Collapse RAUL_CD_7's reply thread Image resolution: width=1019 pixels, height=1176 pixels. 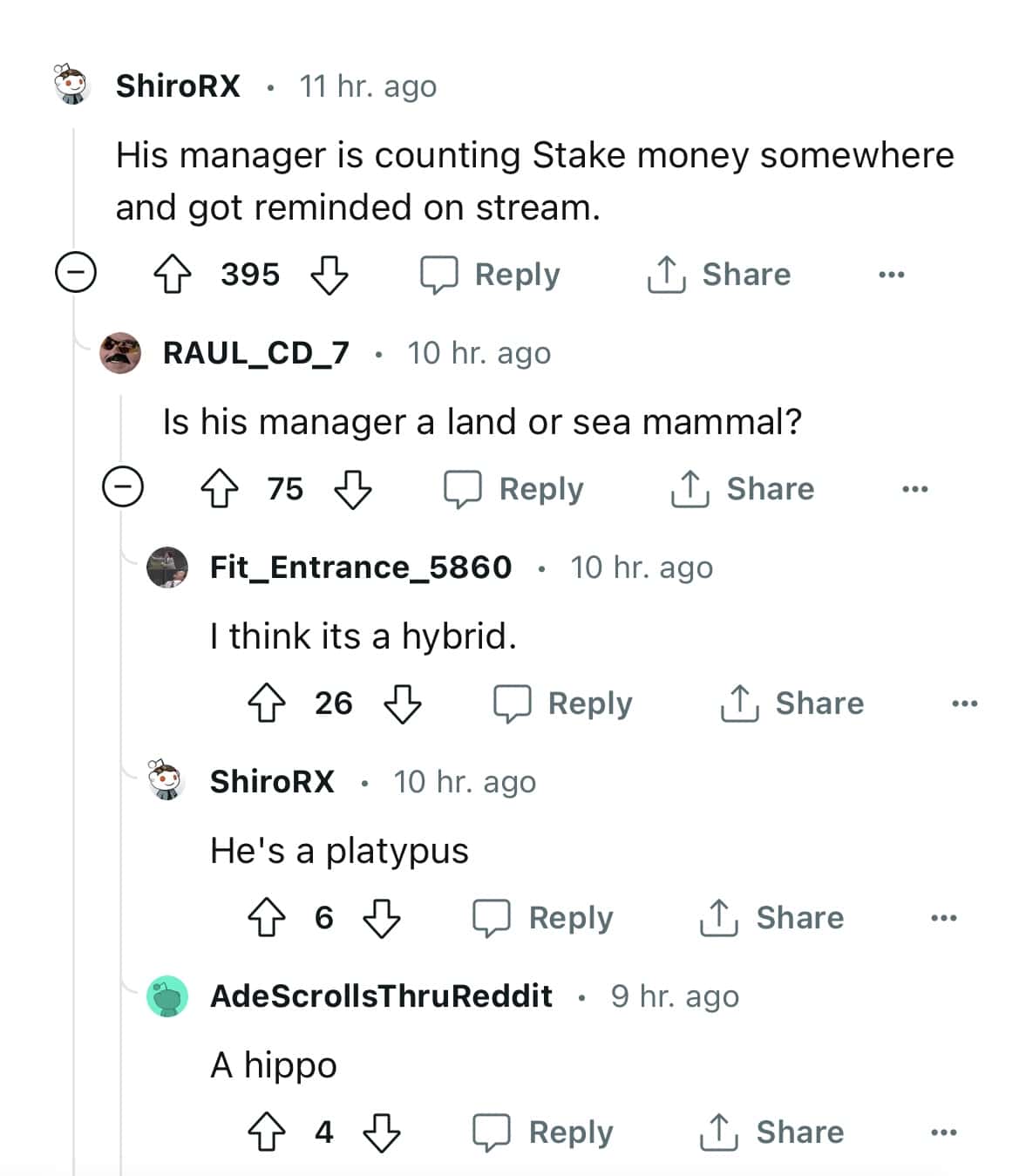pos(125,489)
